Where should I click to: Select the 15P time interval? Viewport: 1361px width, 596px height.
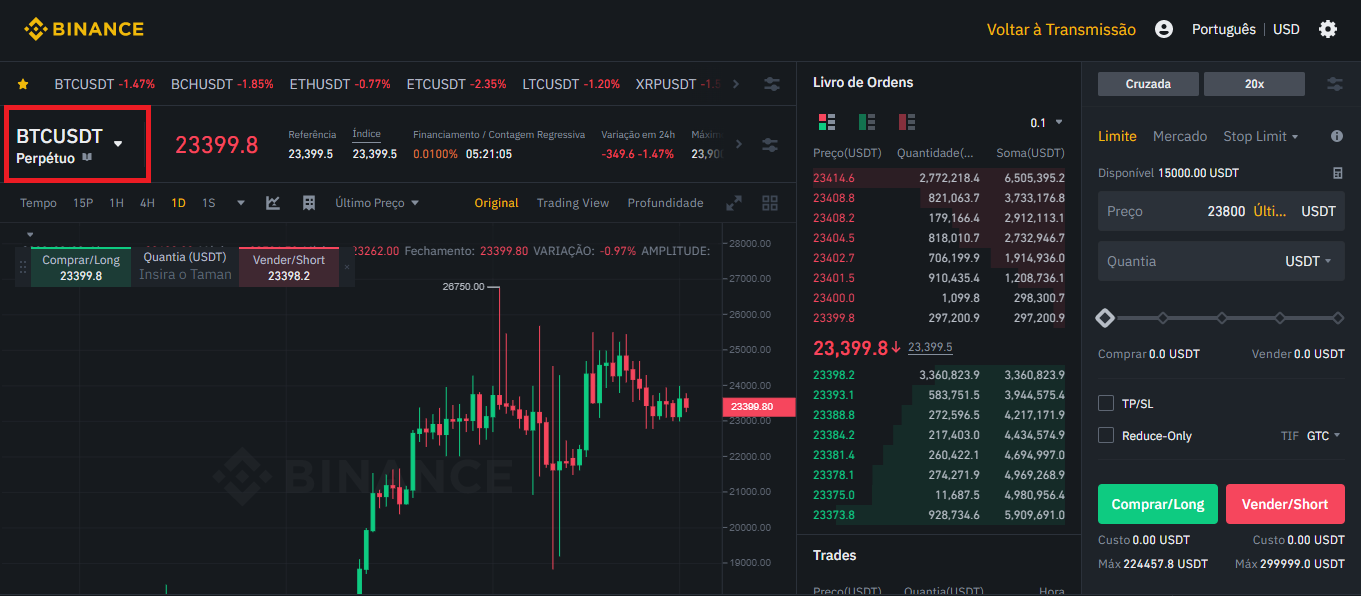83,203
